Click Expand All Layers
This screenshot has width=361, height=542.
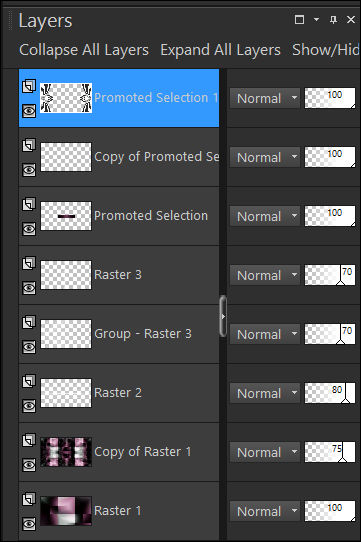point(220,50)
